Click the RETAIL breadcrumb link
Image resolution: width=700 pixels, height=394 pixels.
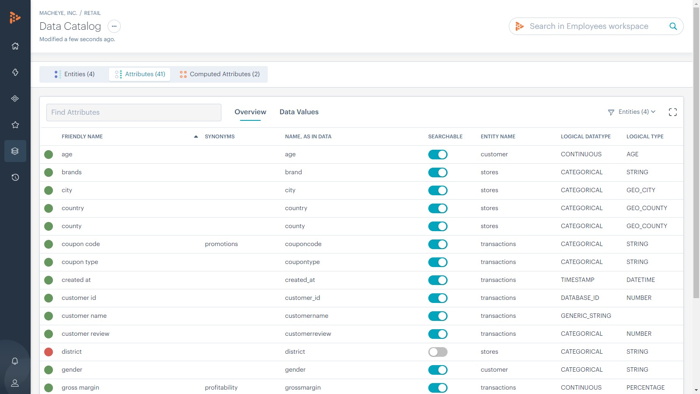point(92,13)
